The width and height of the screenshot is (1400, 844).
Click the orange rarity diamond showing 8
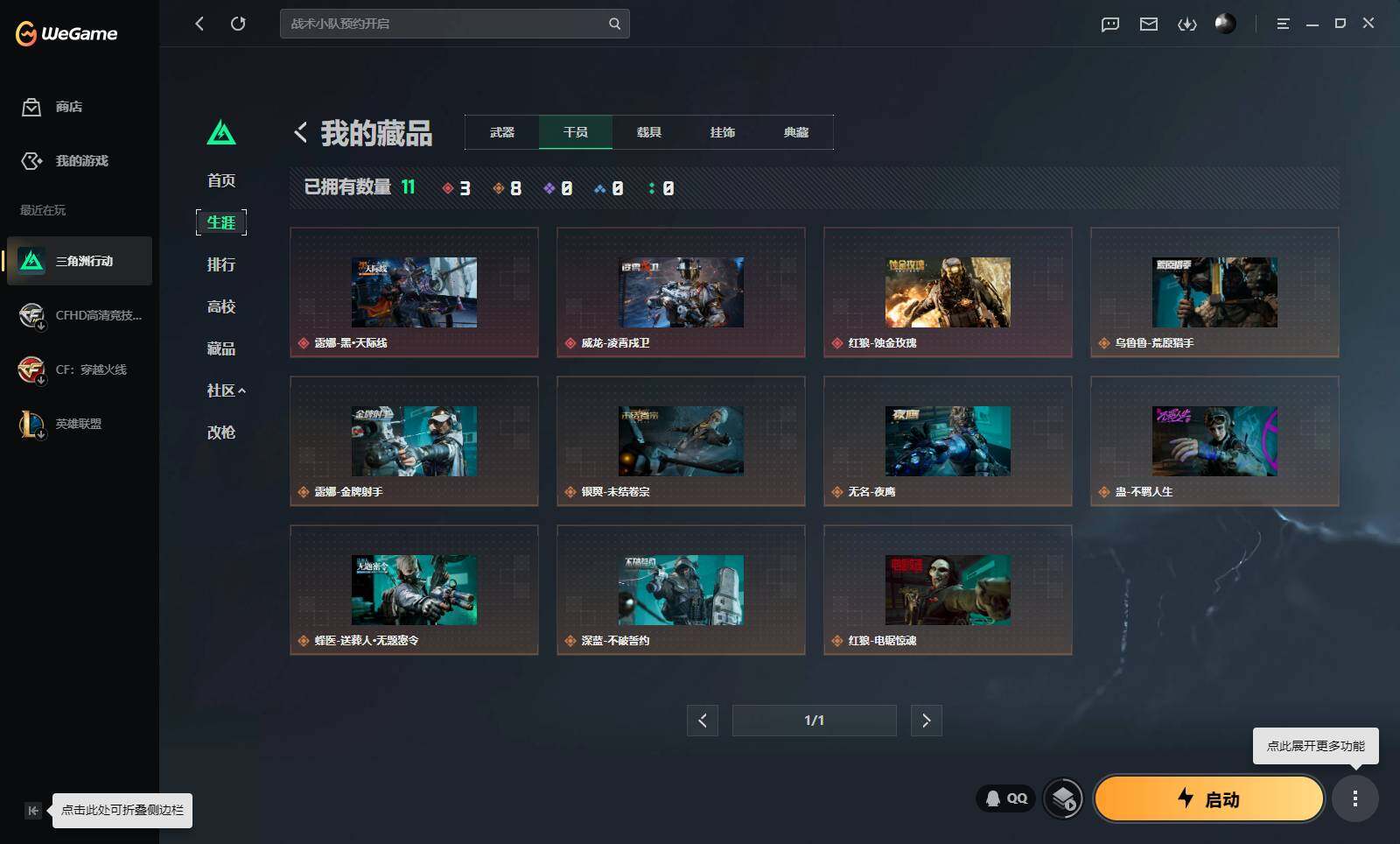click(x=498, y=188)
